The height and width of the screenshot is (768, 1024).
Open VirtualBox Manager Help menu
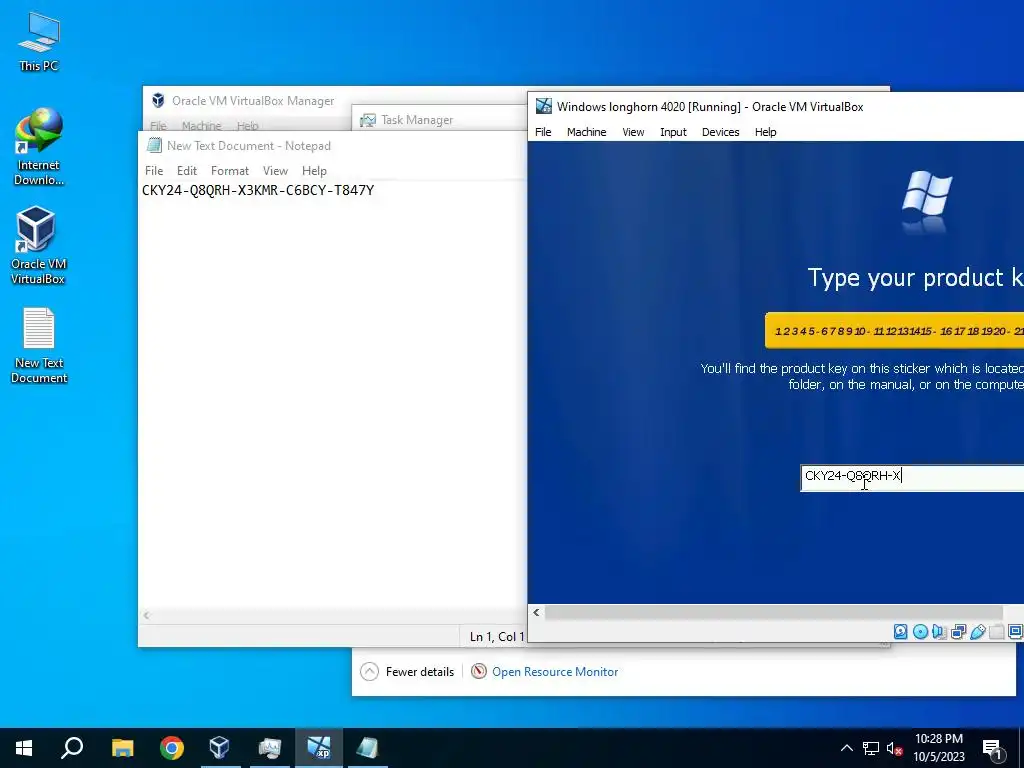[x=248, y=125]
